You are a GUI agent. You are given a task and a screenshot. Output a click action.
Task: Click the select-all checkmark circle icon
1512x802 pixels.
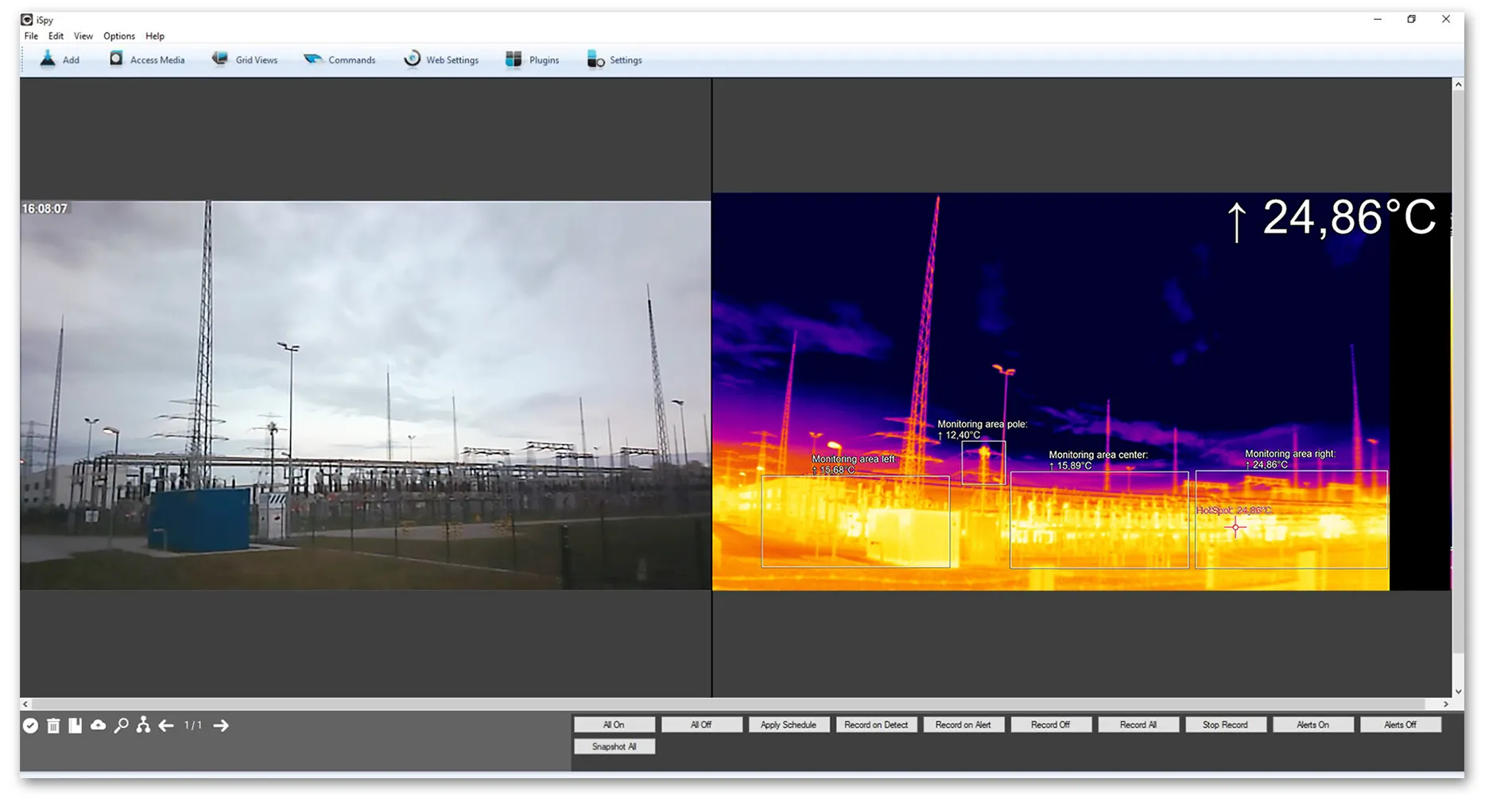[30, 726]
